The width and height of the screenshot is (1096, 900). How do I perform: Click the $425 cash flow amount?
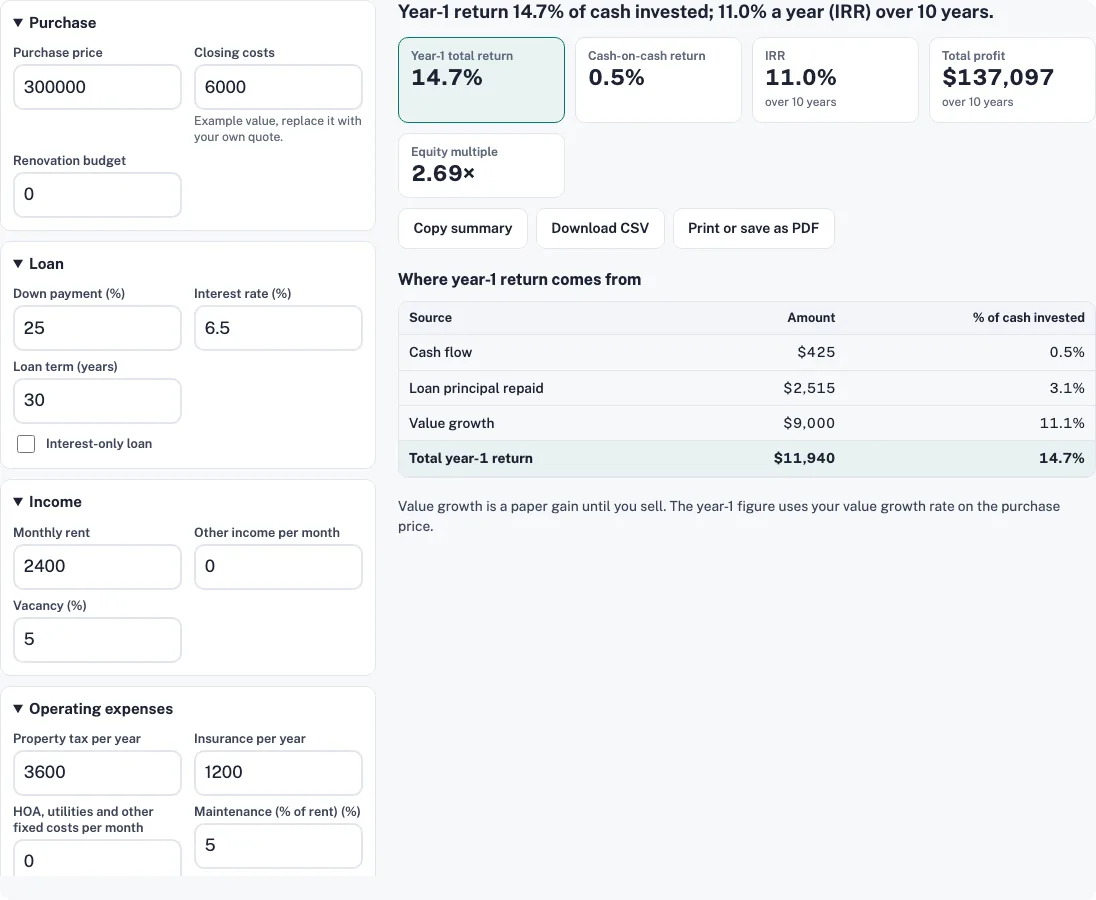816,352
